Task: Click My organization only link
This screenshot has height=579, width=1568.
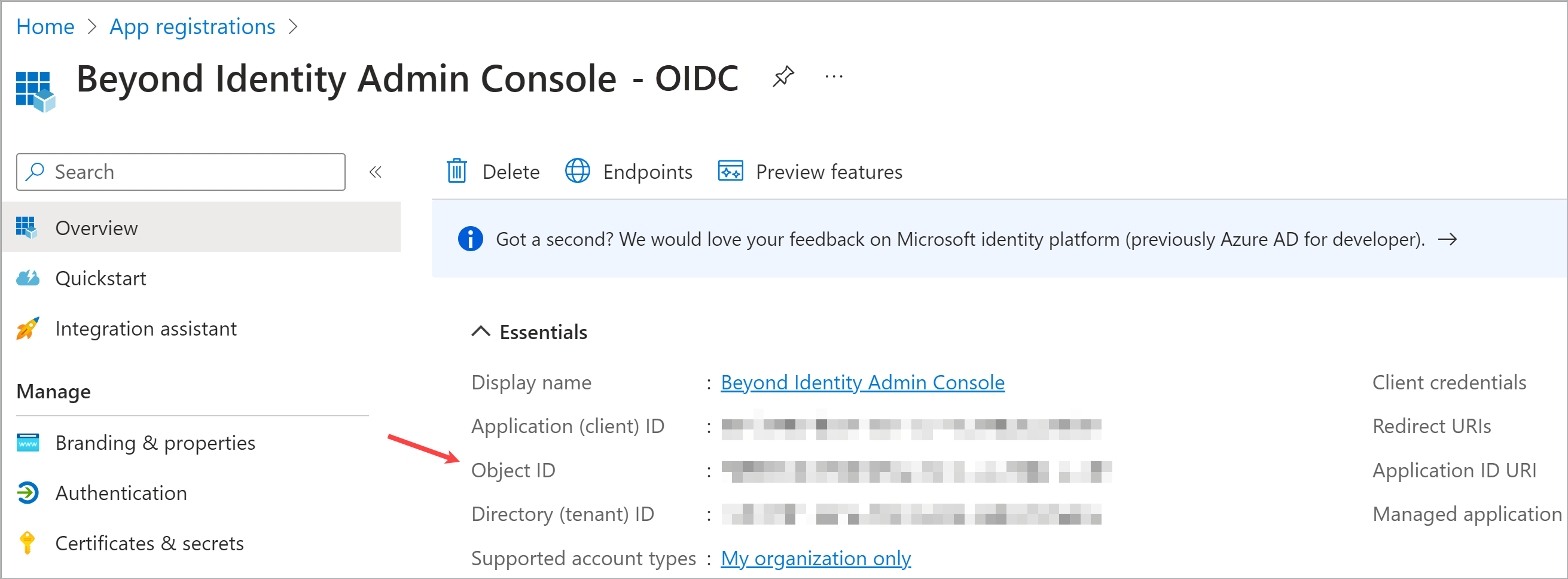Action: (x=815, y=558)
